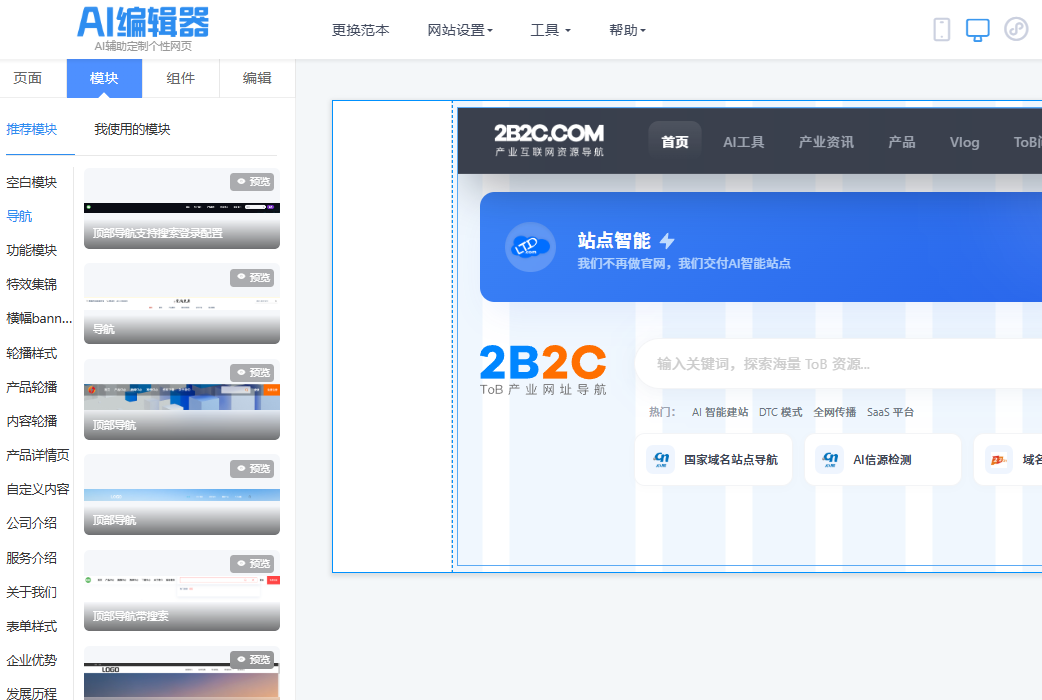
Task: Click the circular link icon at top right
Action: [1016, 29]
